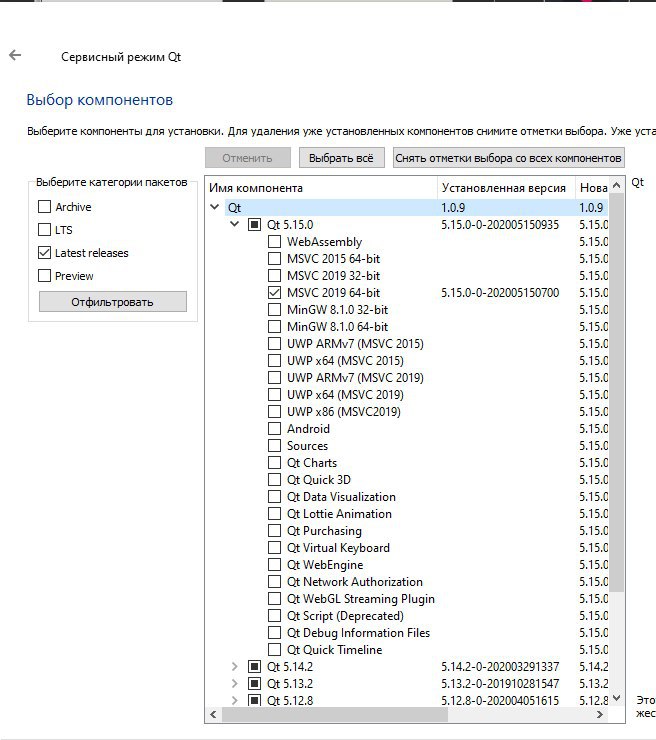Toggle the Qt 5.15.0 partial checkbox
This screenshot has width=656, height=740.
(254, 225)
